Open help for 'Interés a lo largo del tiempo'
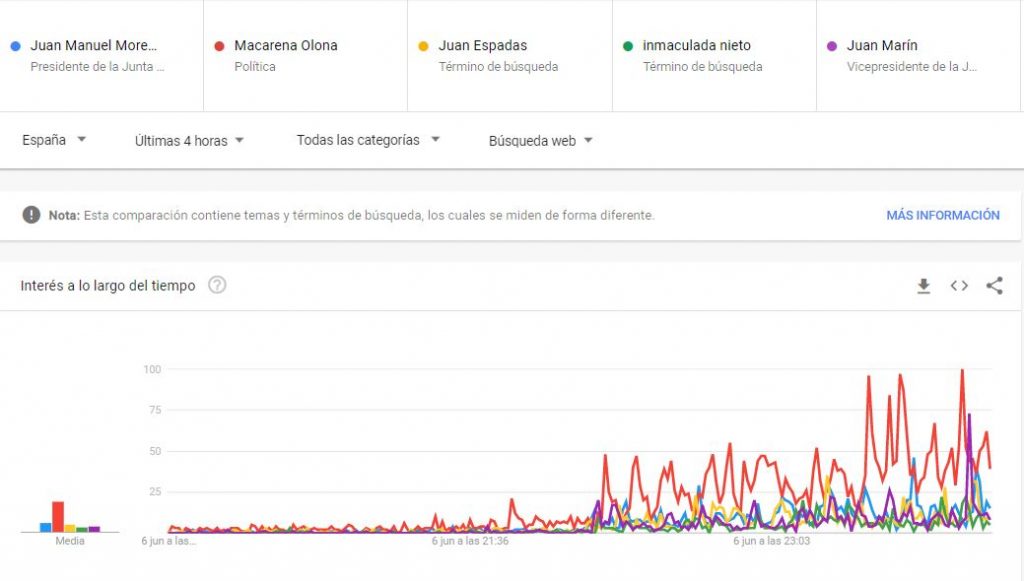Screen dimensions: 1024x581 pyautogui.click(x=217, y=286)
